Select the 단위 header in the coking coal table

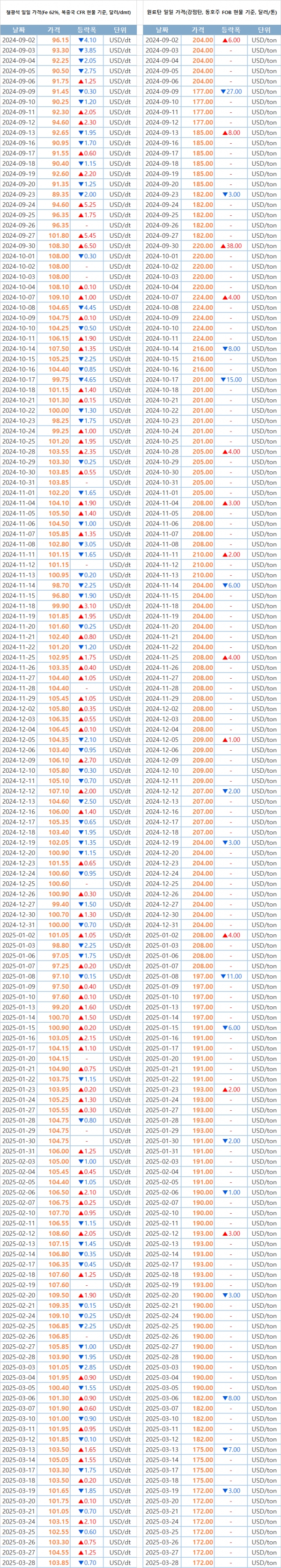(264, 29)
